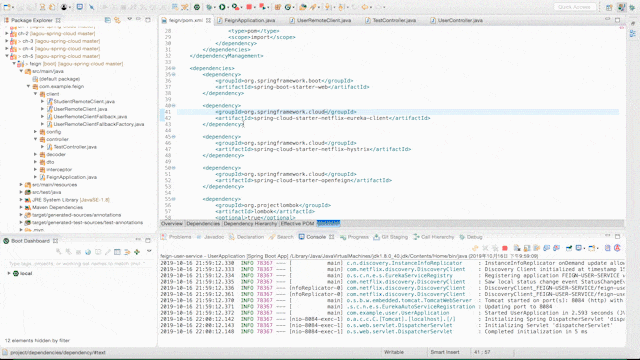Expand the Maven Dependencies node

pos(21,207)
